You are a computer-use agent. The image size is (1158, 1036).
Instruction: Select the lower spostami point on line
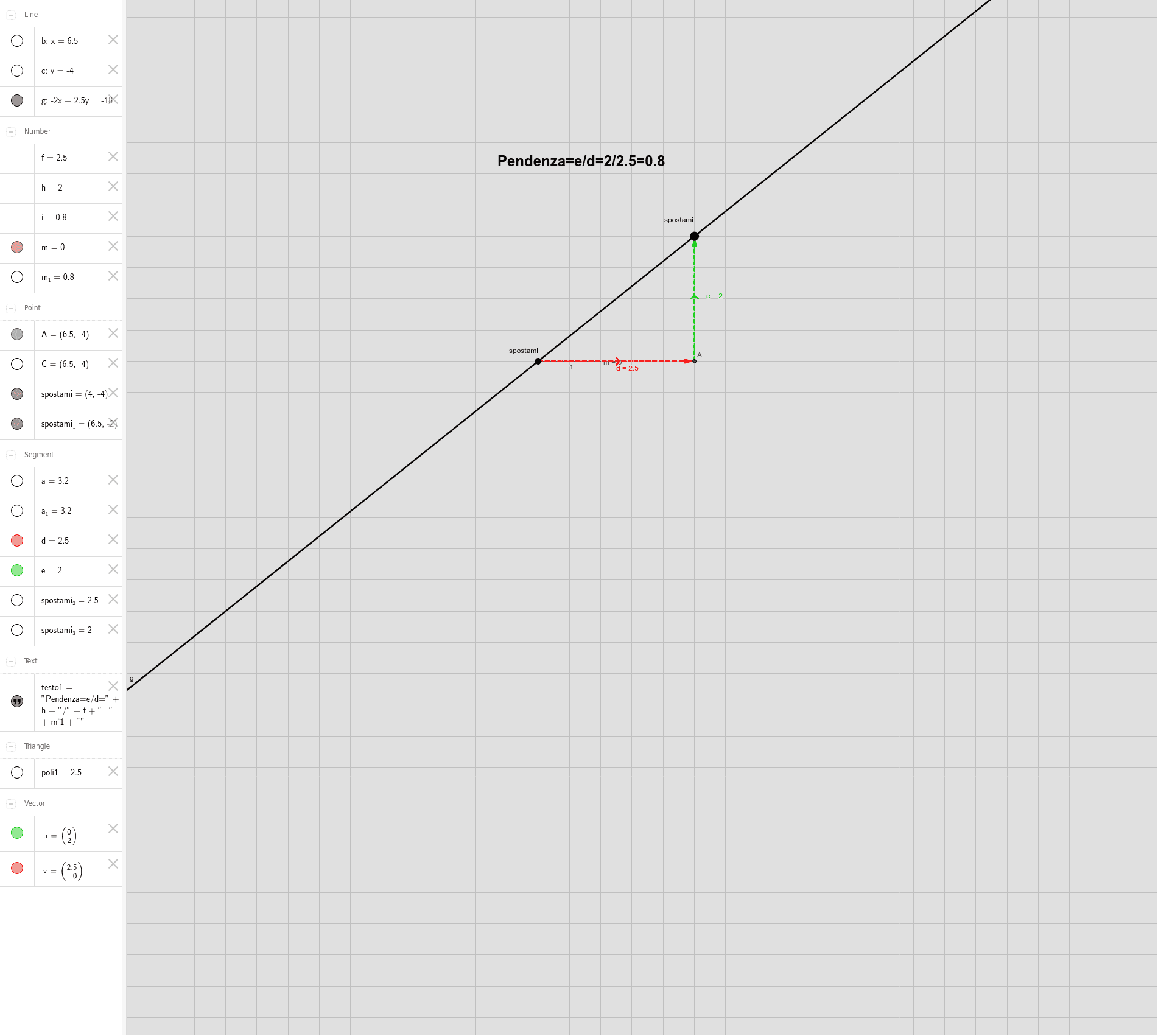(x=538, y=362)
